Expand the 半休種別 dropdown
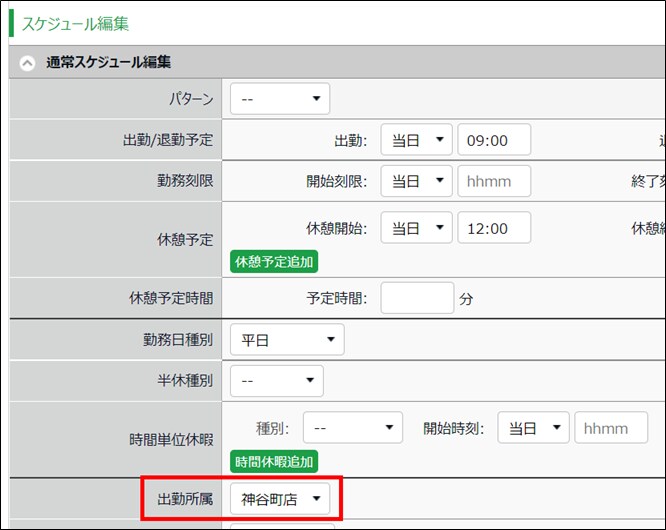This screenshot has width=666, height=530. [277, 380]
